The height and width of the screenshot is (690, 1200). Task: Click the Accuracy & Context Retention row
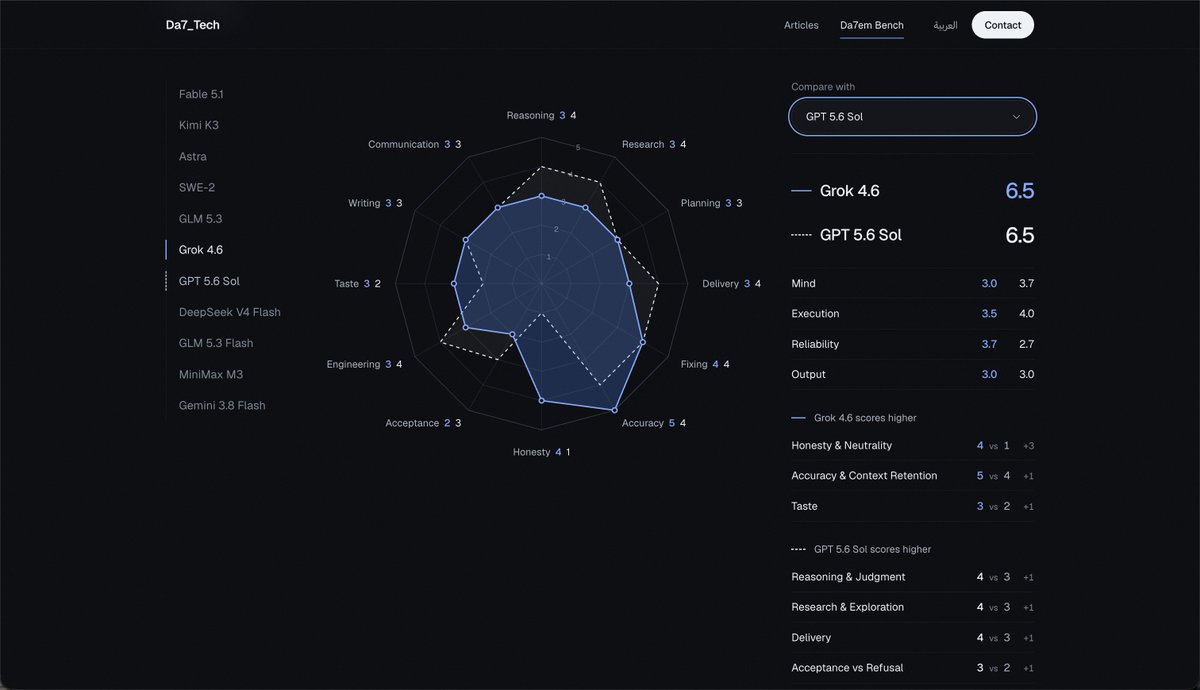912,476
